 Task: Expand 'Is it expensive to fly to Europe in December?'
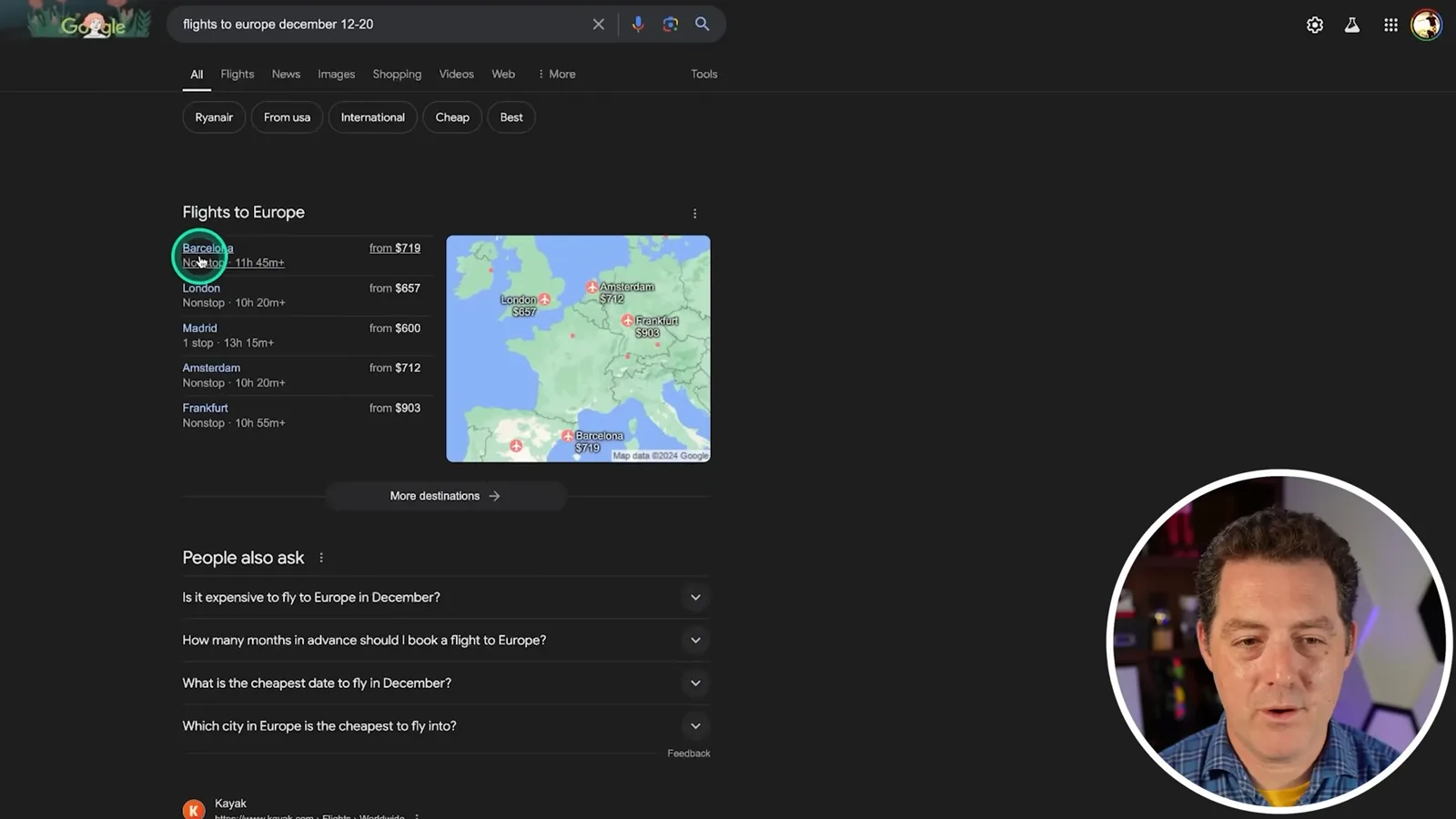point(446,598)
